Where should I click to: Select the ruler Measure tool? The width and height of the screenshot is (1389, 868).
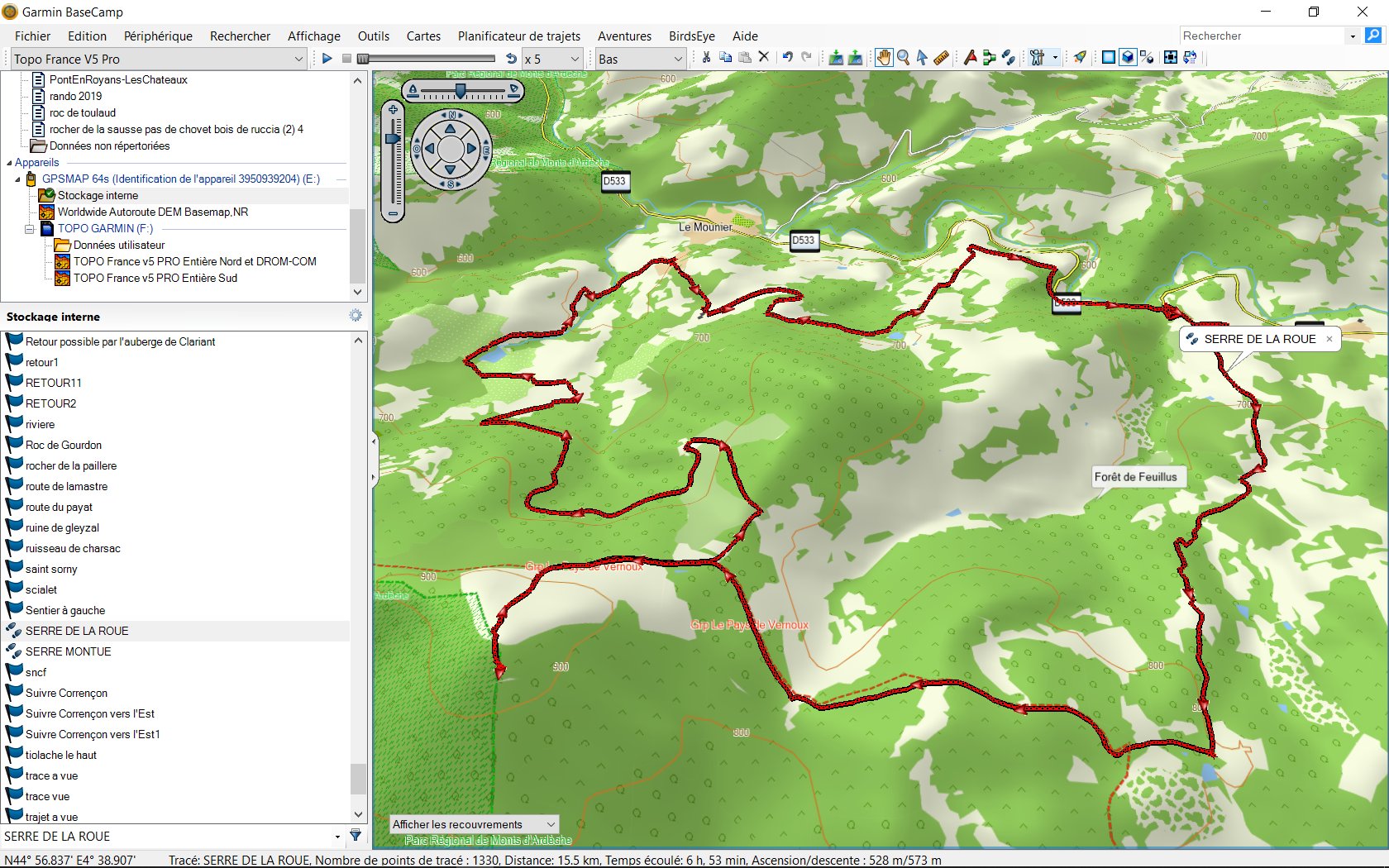[941, 57]
